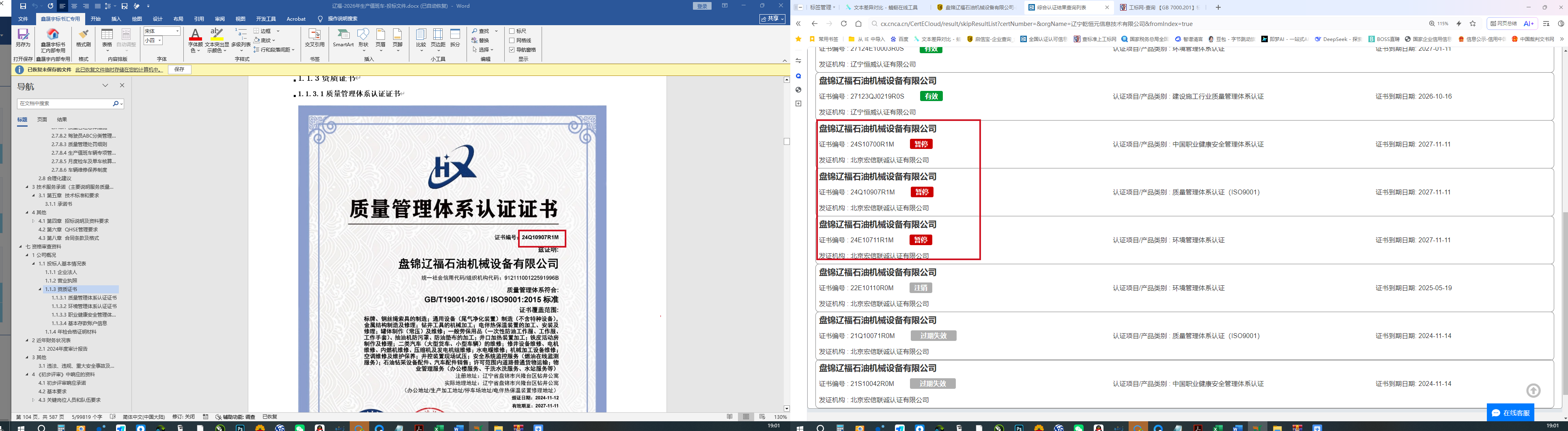The image size is (1568, 431).
Task: Click the redo arrow in Word's title bar
Action: pos(50,6)
